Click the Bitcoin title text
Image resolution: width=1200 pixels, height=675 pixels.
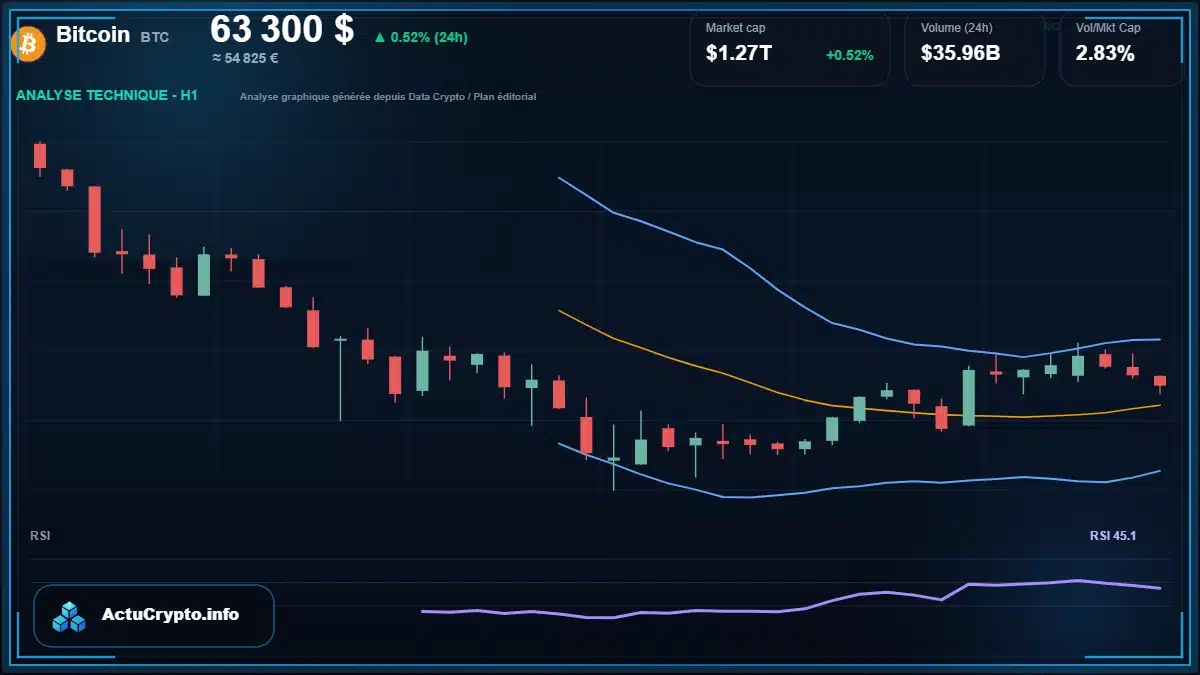coord(93,34)
